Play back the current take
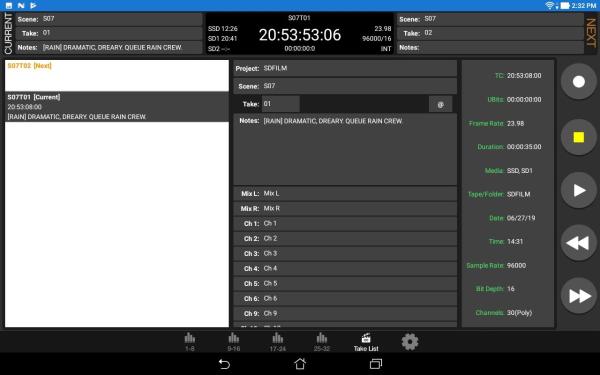 579,190
